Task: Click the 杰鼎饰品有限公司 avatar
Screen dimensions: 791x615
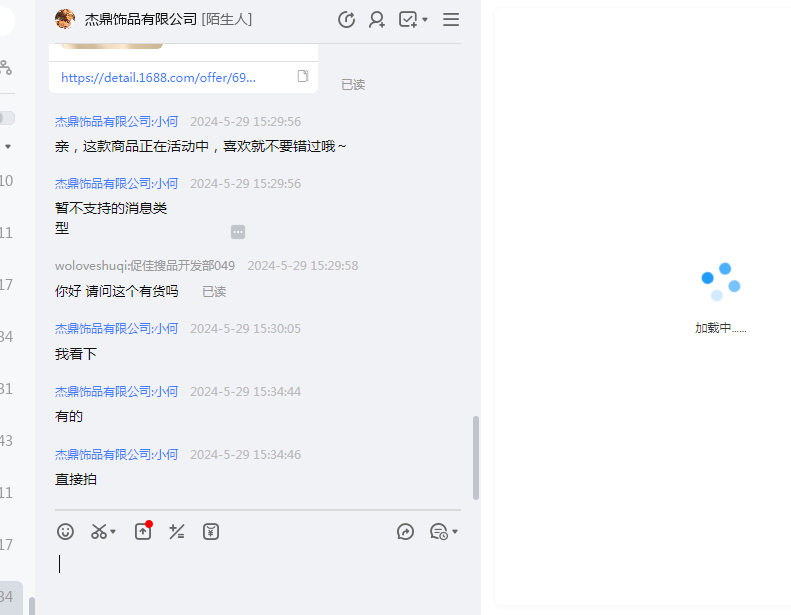Action: click(x=65, y=19)
